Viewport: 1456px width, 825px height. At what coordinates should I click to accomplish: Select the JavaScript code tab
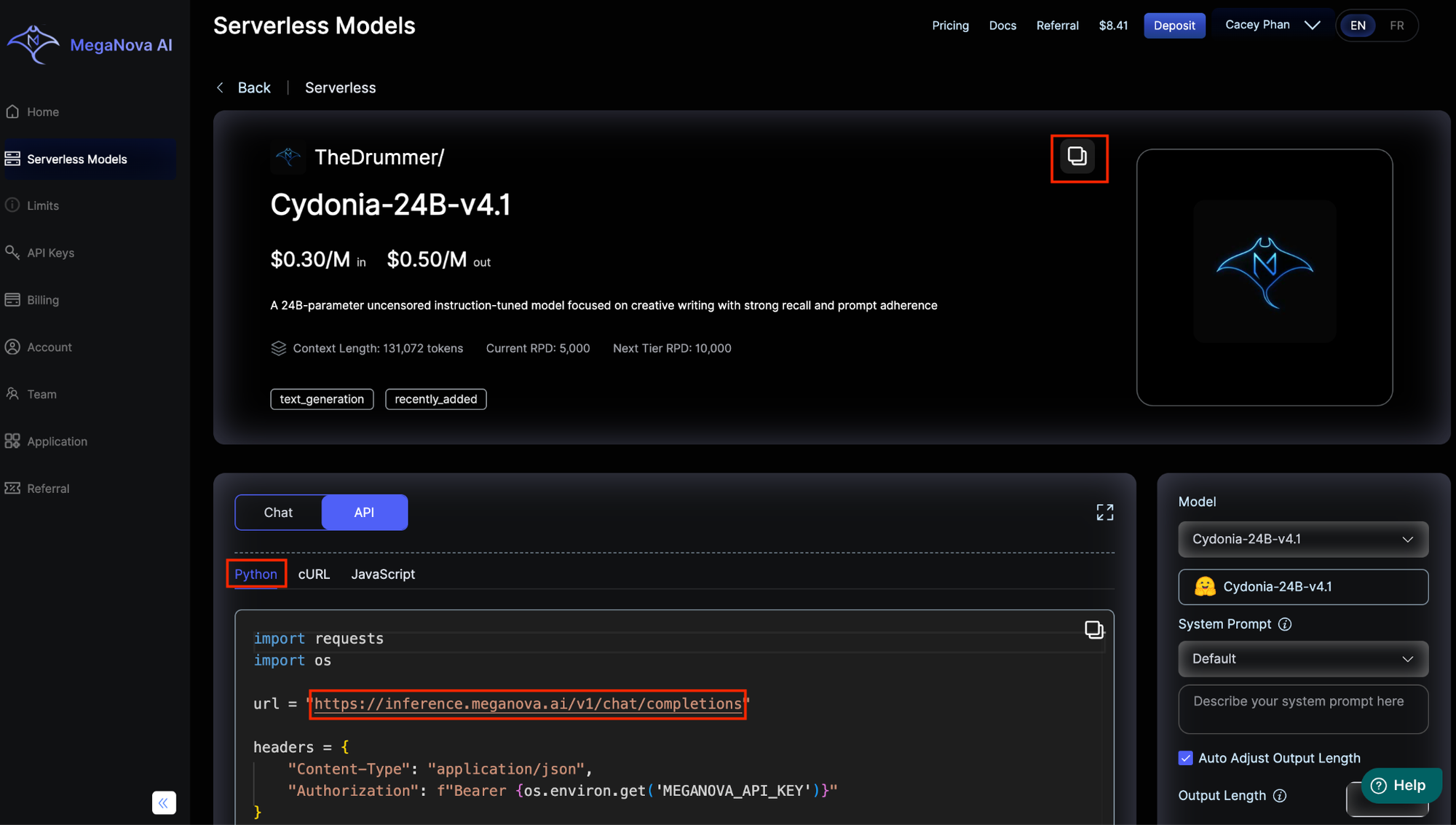click(383, 574)
